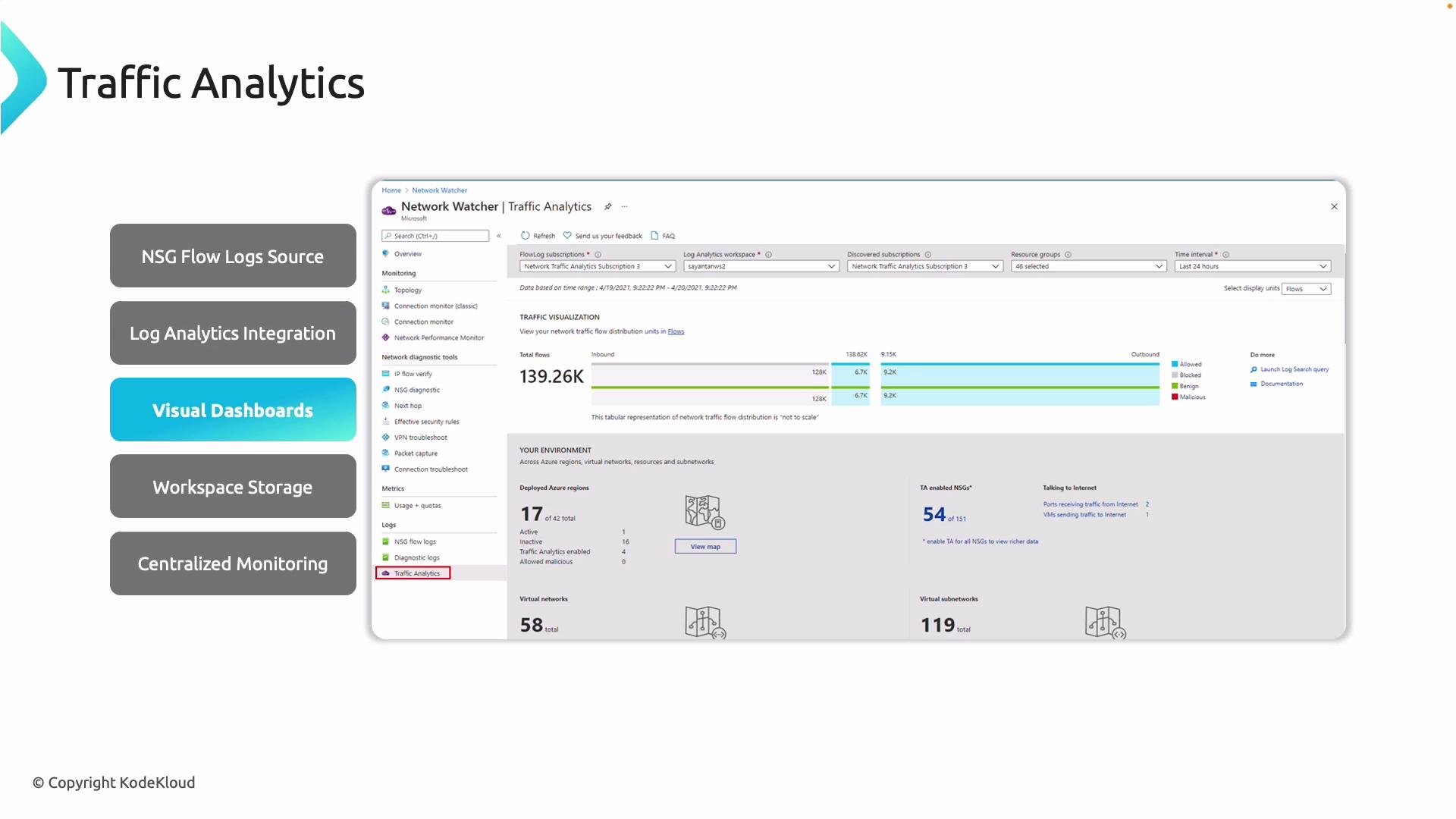
Task: Click the Connection troubleshoot icon
Action: click(385, 469)
